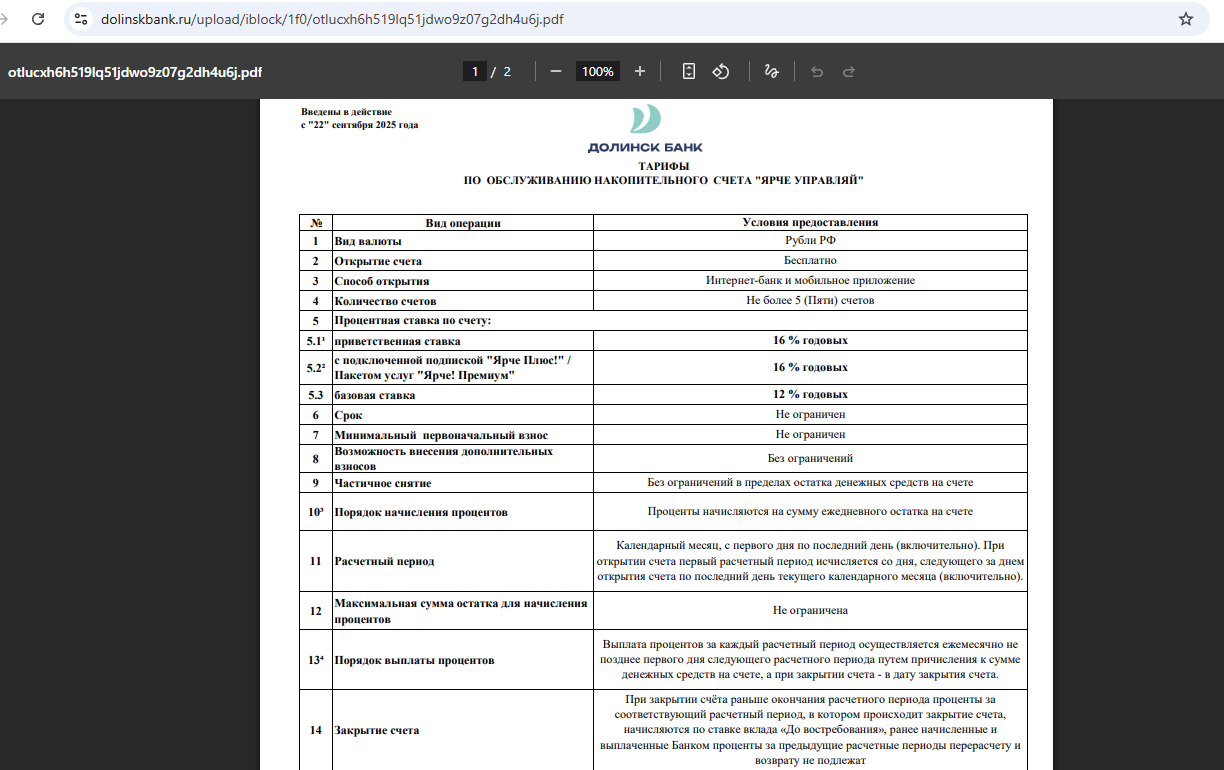Click the "Введены в действие" notice

[x=346, y=112]
